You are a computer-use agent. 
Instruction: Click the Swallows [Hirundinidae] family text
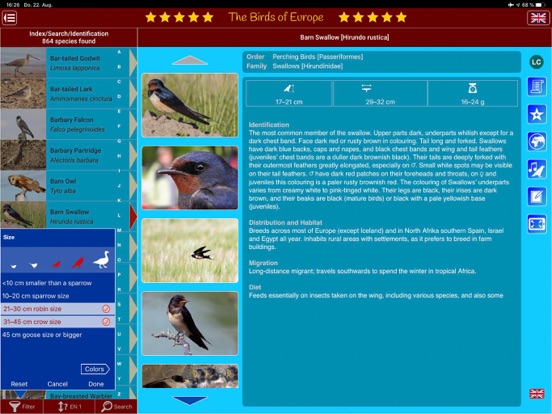[x=308, y=66]
